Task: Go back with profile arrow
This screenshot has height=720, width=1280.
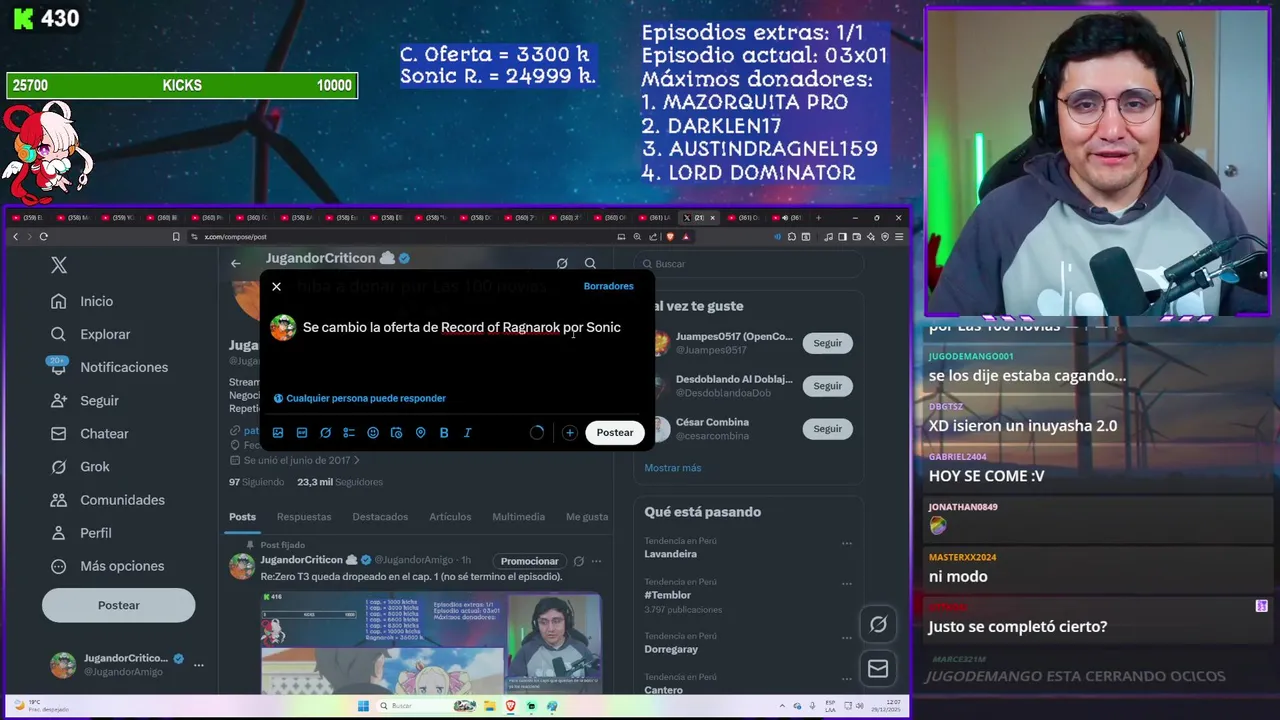Action: coord(235,263)
